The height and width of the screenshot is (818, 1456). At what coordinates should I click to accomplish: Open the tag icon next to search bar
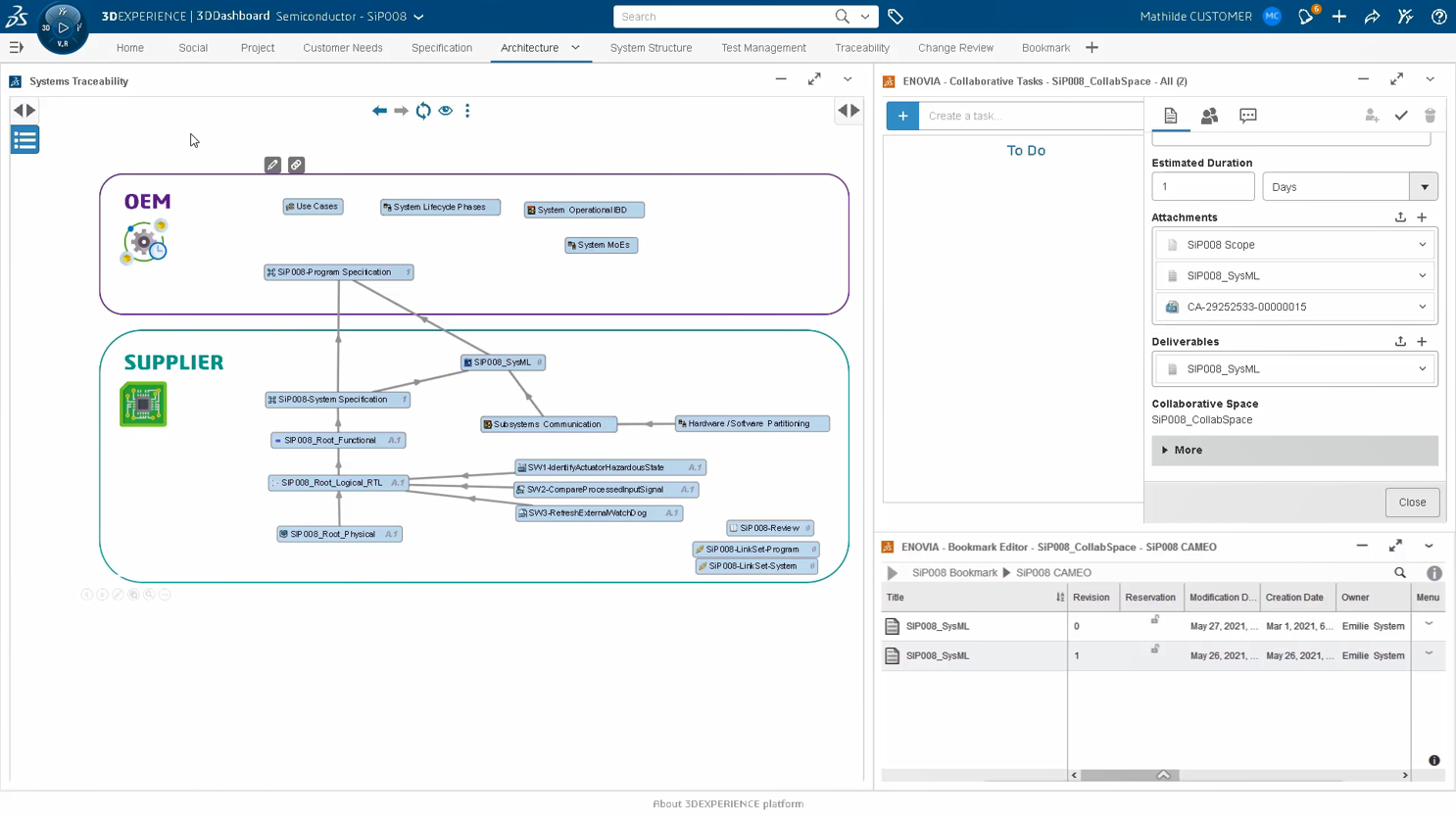click(x=896, y=17)
